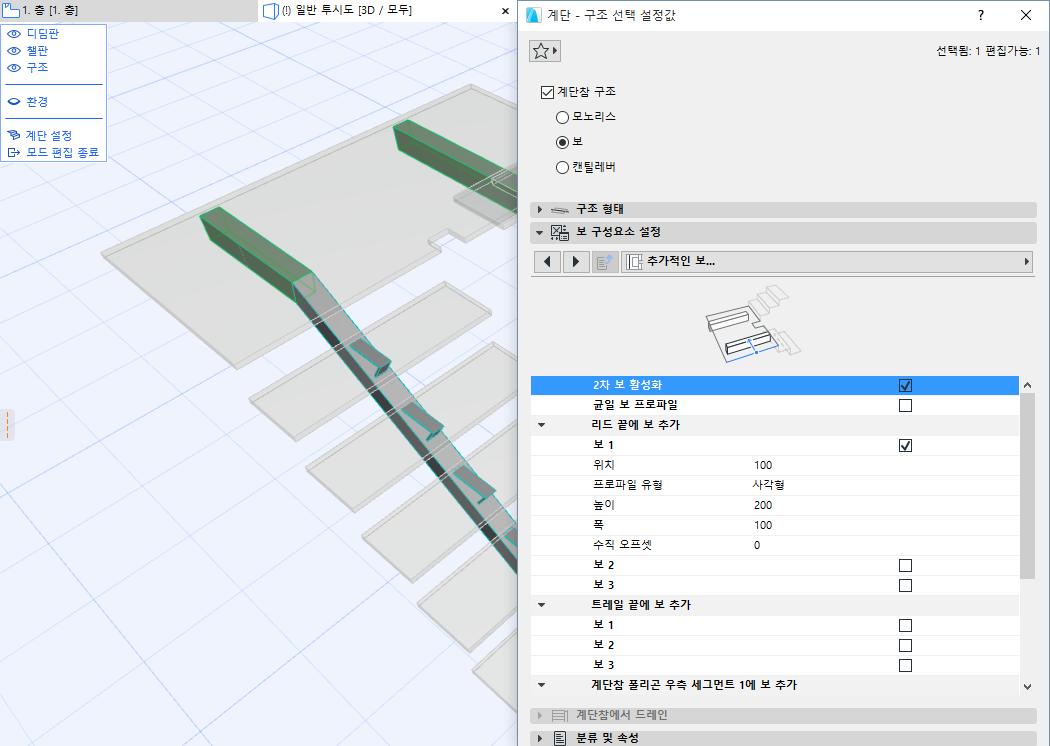Click the 모드 편집 종료 exit icon

pos(13,153)
